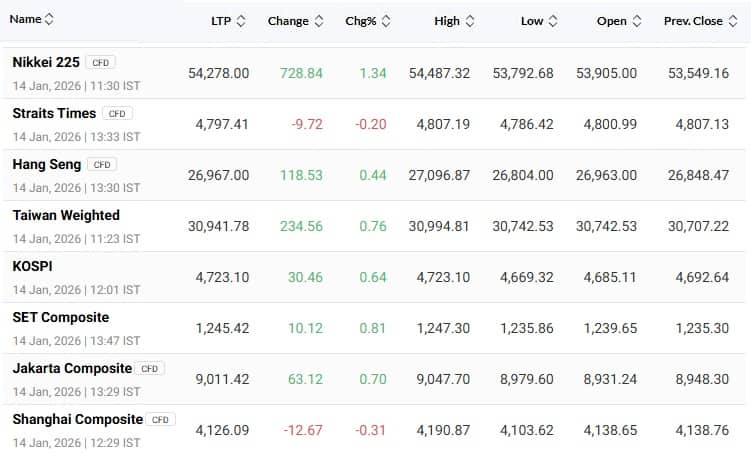Select Nikkei 225 high value 54,487.32
751x457 pixels.
click(439, 73)
